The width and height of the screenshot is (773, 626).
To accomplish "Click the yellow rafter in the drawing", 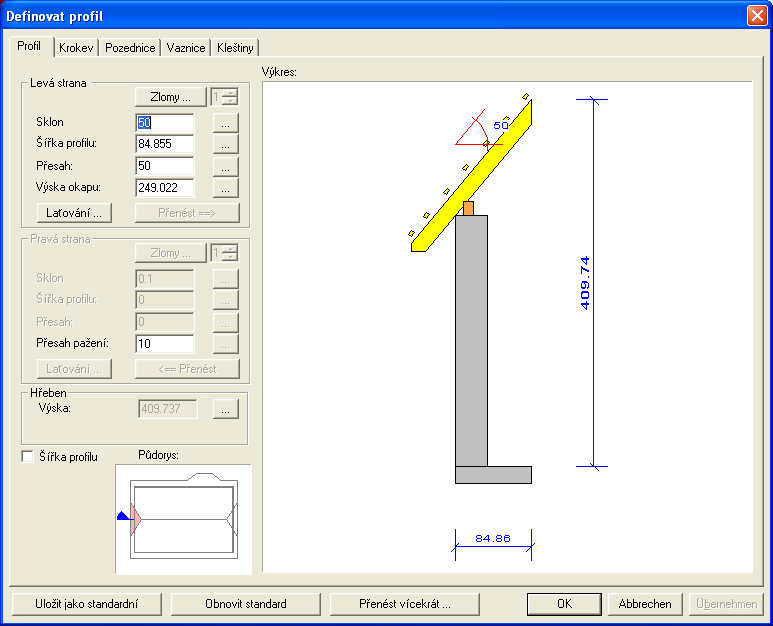I will pos(472,176).
